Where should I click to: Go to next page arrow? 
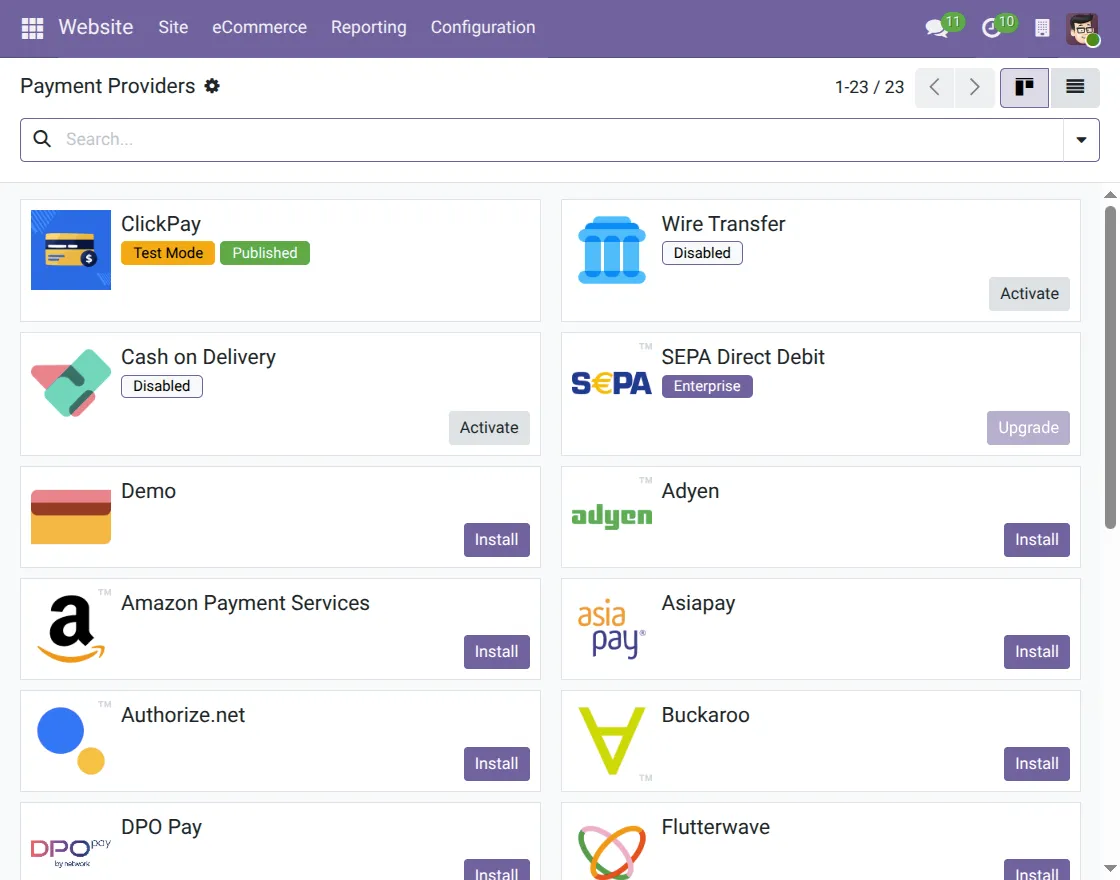[974, 87]
